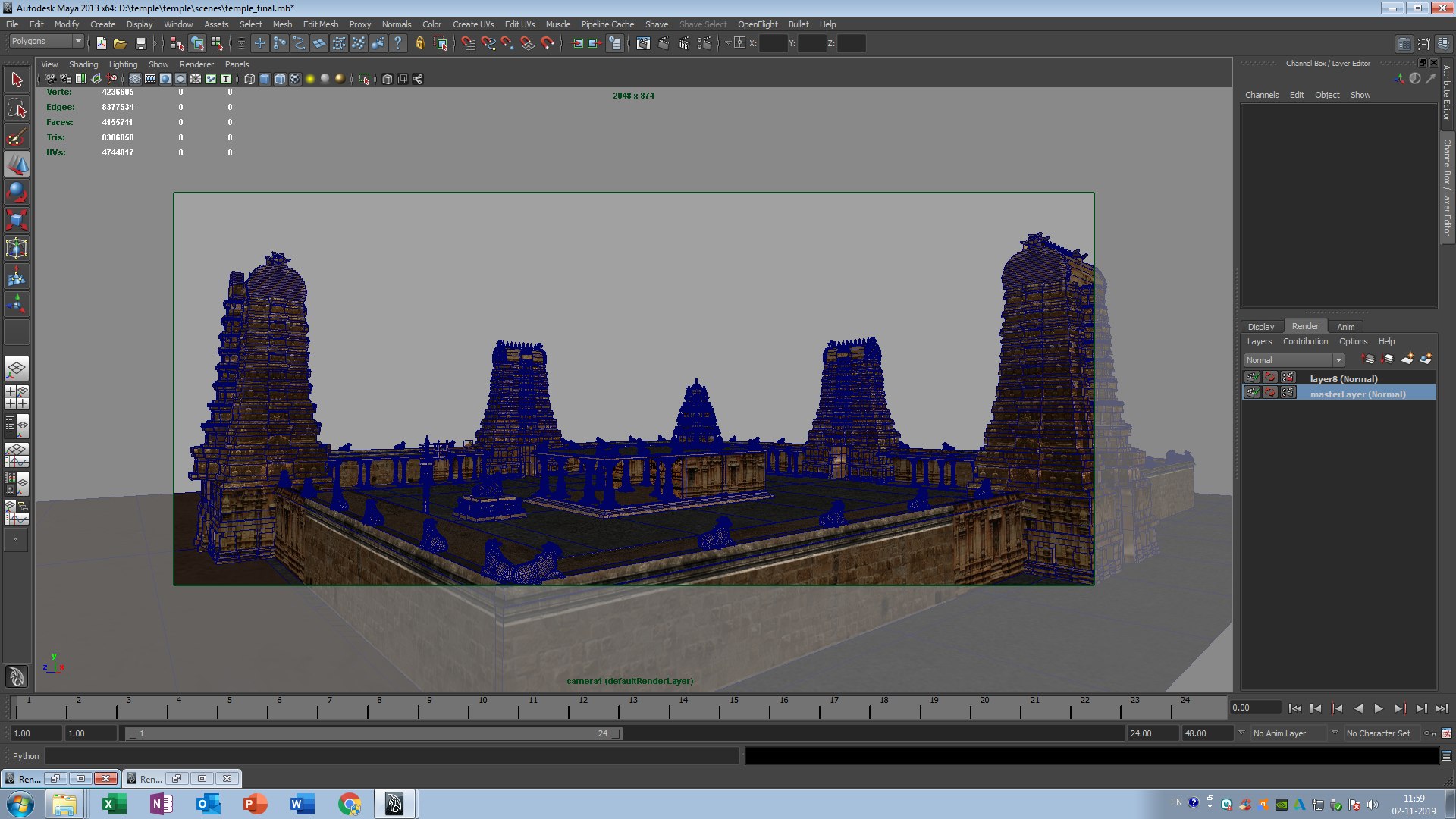Viewport: 1456px width, 819px height.
Task: Enable Use all lights yellow light icon
Action: 310,79
